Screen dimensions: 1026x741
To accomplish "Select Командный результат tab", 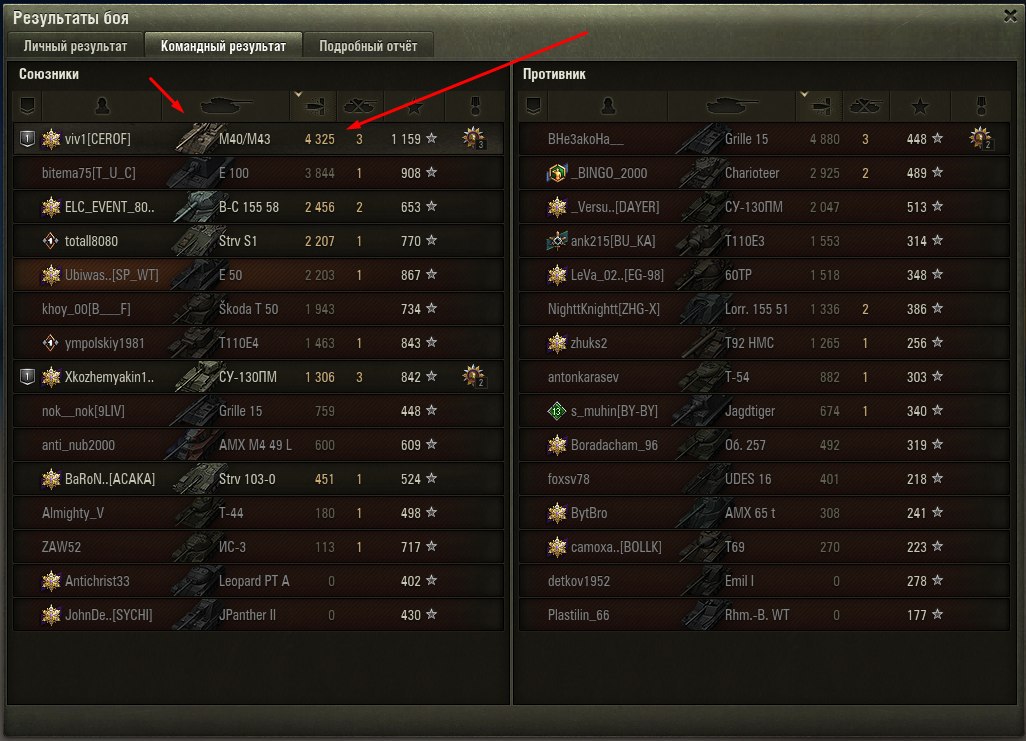I will (x=223, y=46).
